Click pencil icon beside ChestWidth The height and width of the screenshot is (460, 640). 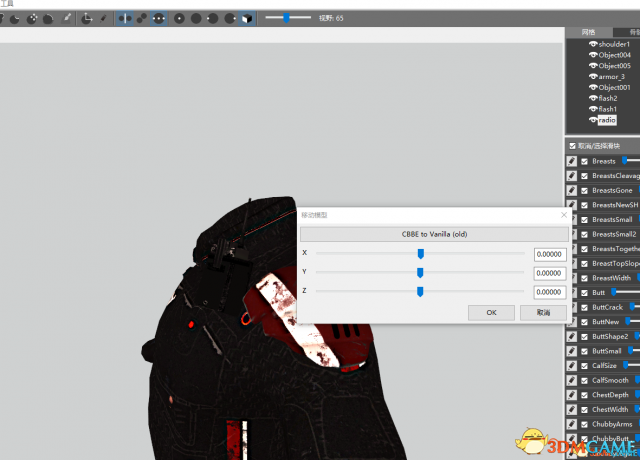tap(572, 409)
